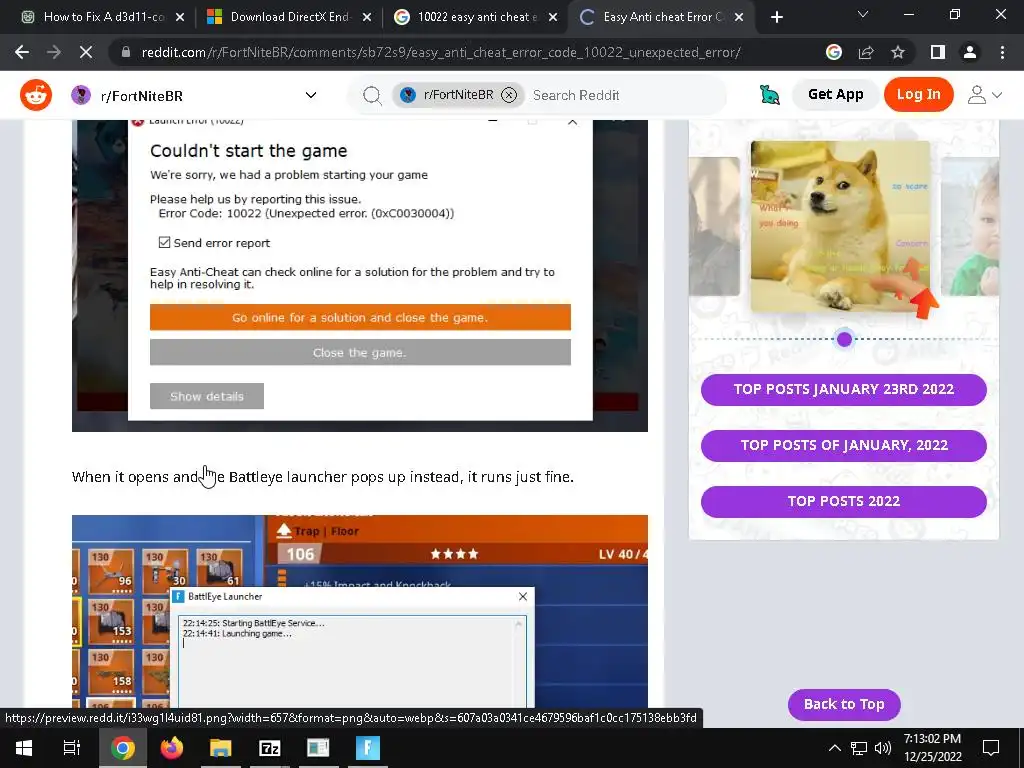Open Top Posts 2022
Image resolution: width=1024 pixels, height=768 pixels.
click(844, 502)
